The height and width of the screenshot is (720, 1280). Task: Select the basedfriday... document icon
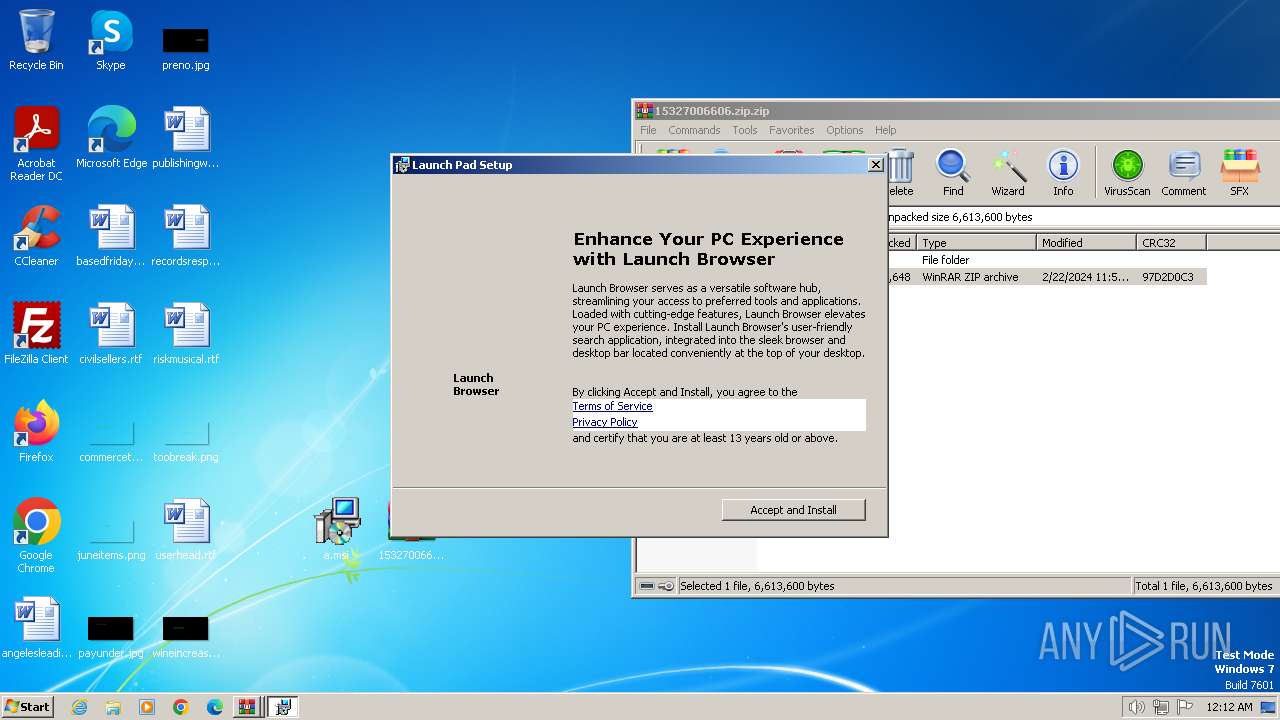111,236
